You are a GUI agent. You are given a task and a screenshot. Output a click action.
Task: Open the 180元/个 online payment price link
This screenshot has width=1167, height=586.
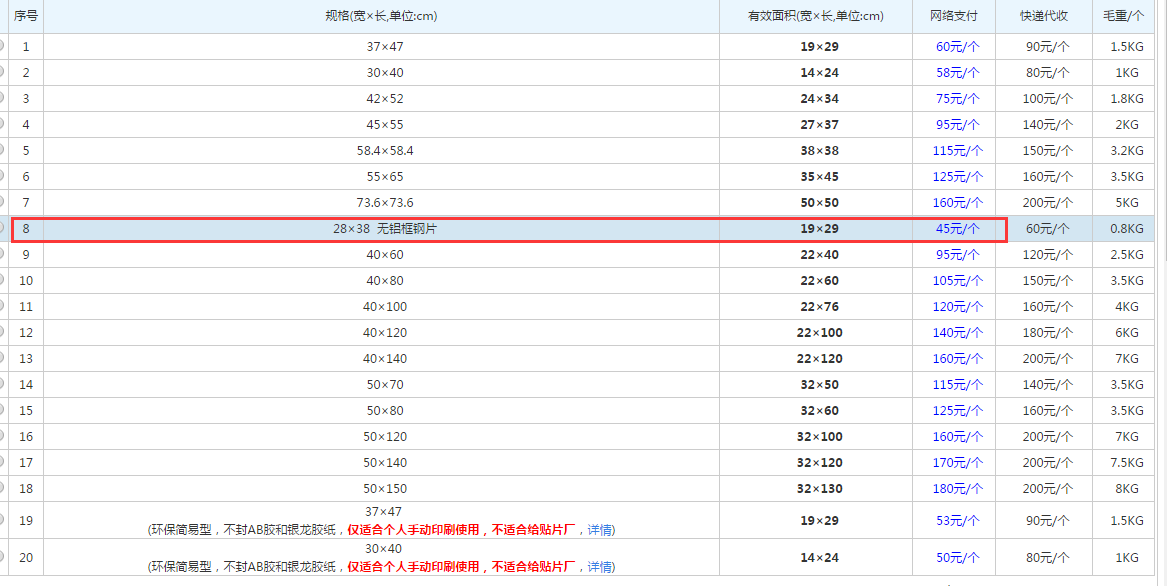click(958, 489)
